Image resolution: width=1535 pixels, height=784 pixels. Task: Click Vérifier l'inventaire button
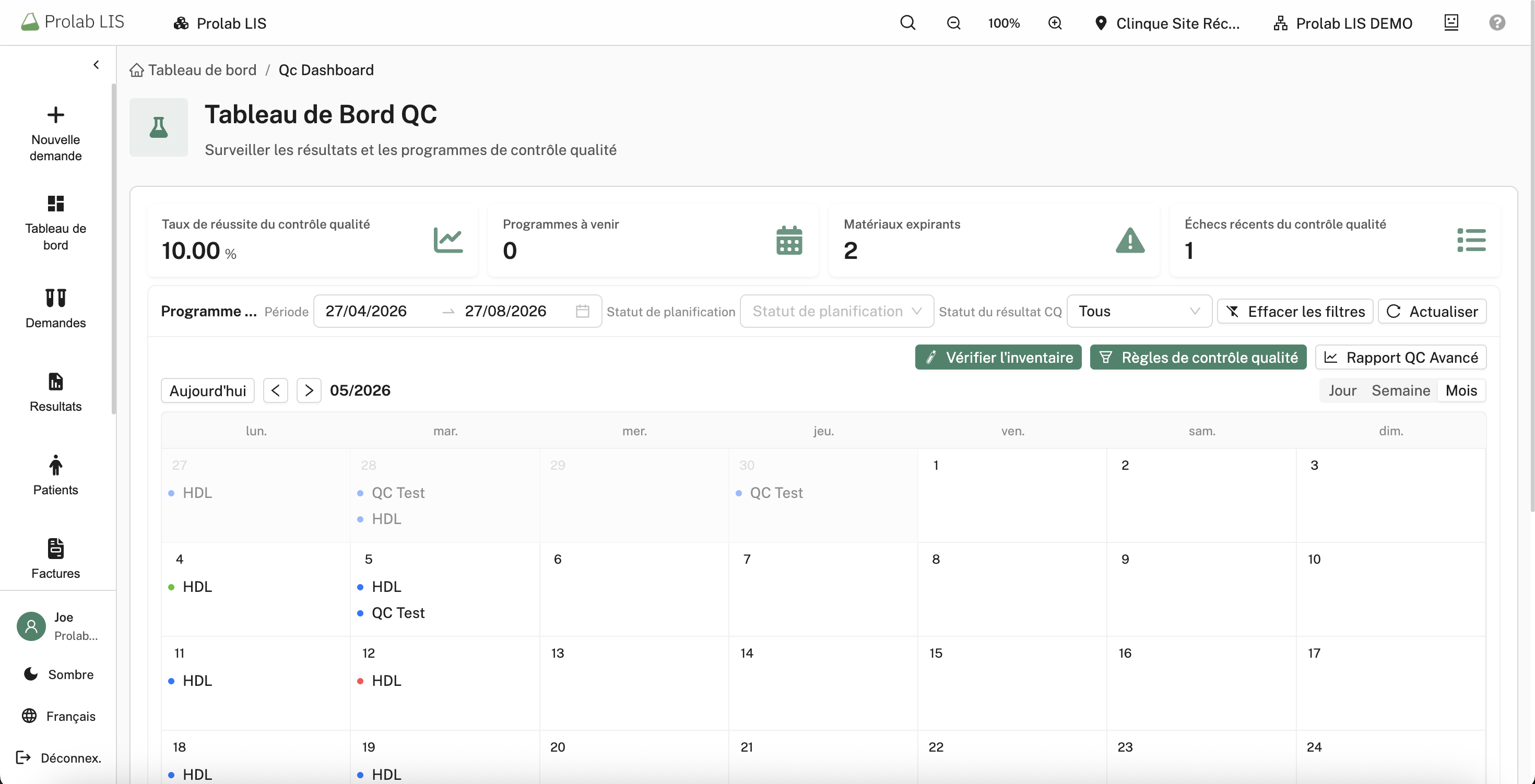[998, 357]
